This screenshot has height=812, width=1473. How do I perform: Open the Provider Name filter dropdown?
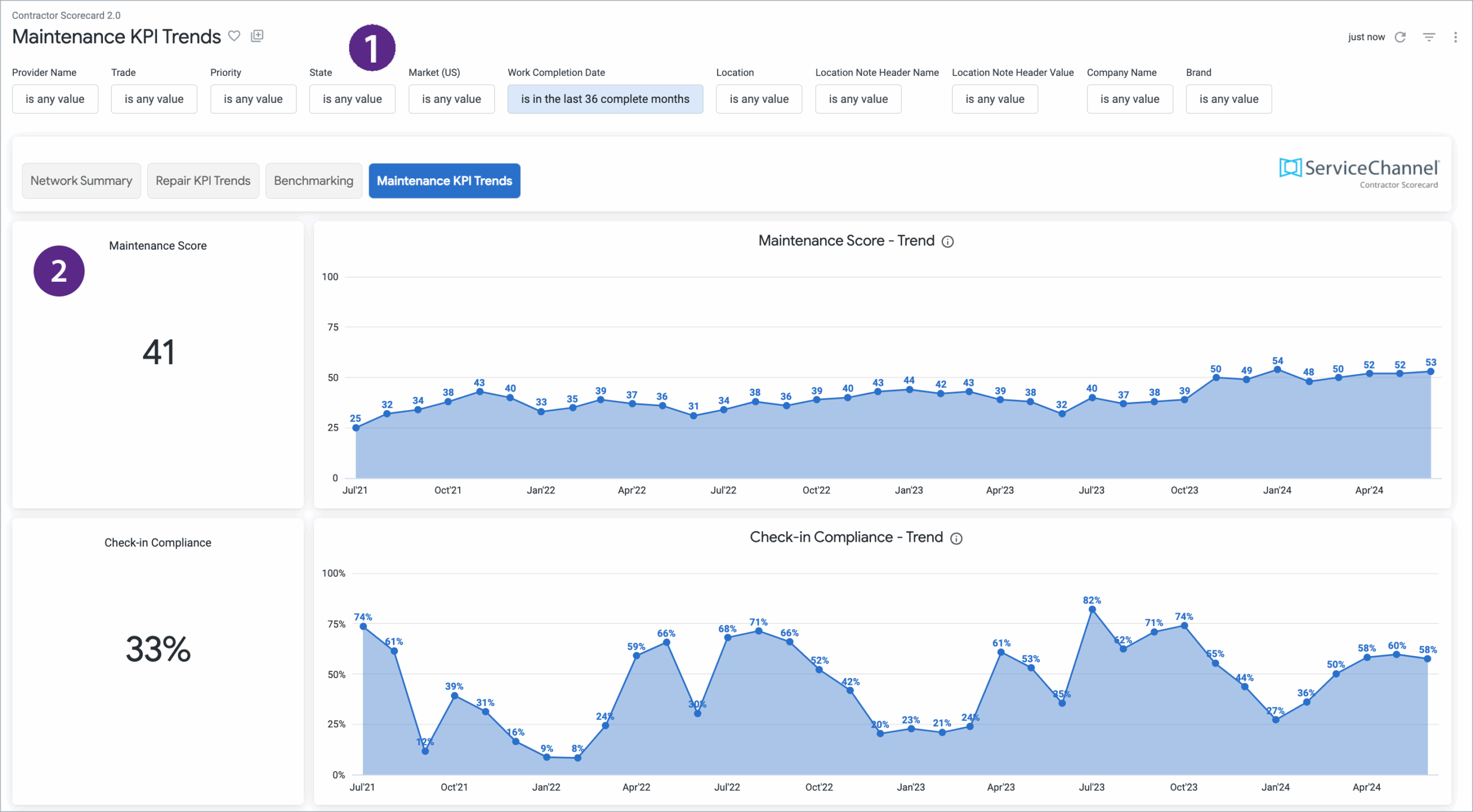55,99
